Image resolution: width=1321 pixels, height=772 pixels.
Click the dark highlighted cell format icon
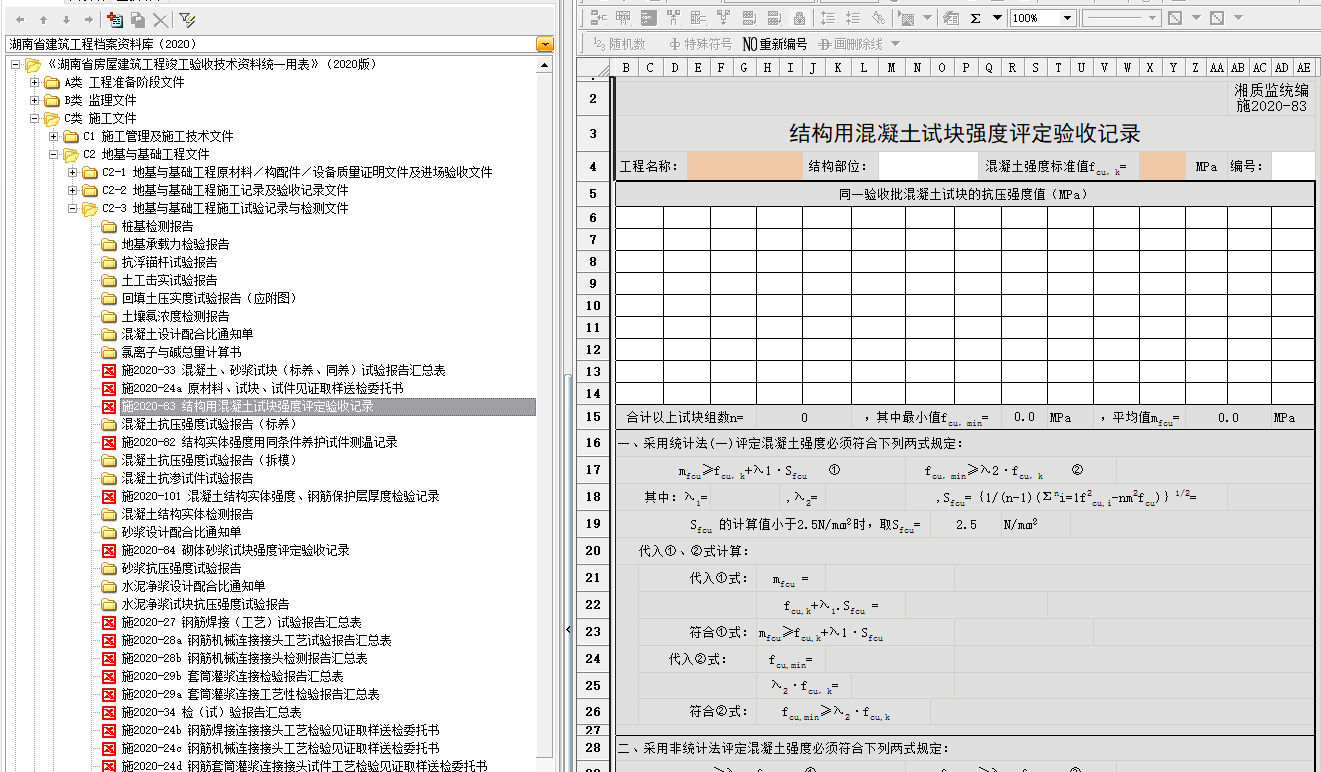pyautogui.click(x=647, y=18)
